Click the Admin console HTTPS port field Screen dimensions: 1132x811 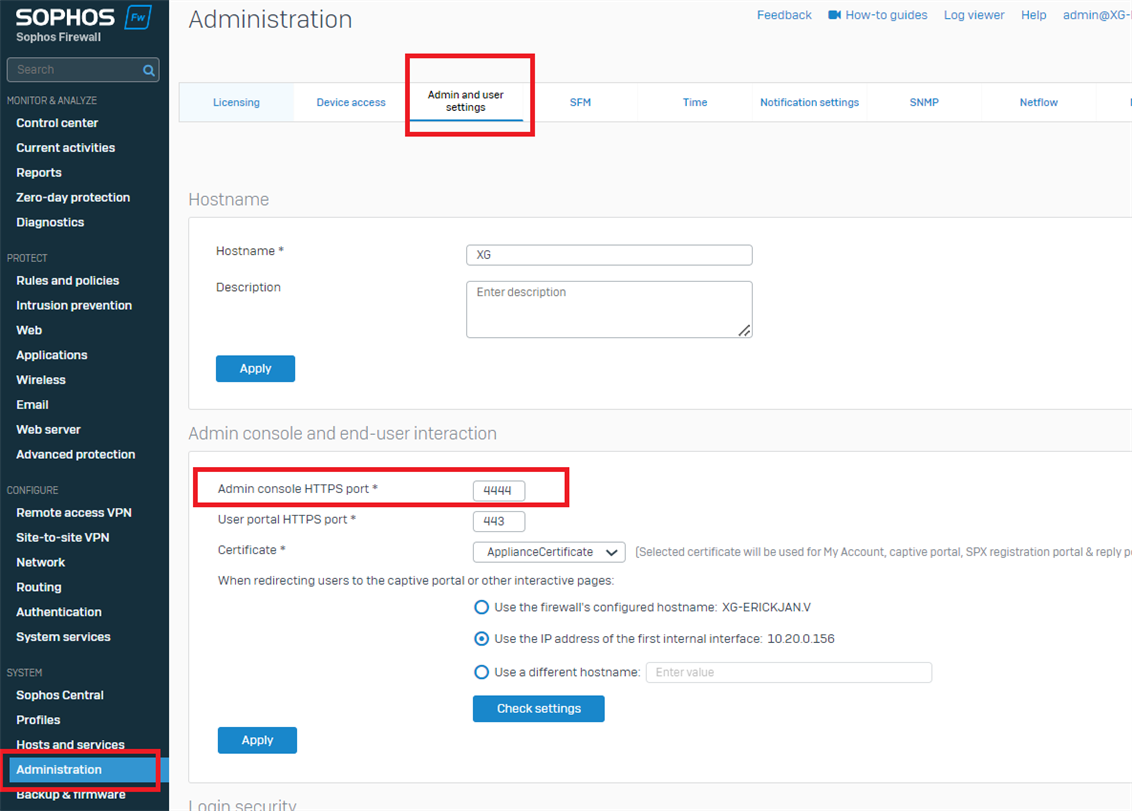[498, 490]
